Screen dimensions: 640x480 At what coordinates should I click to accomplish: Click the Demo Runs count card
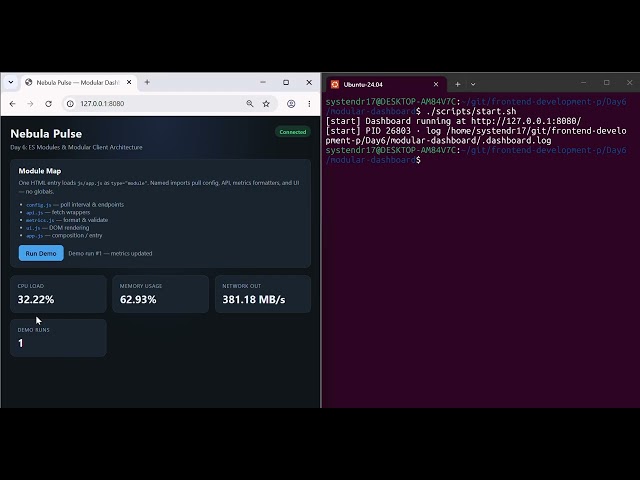pyautogui.click(x=58, y=338)
